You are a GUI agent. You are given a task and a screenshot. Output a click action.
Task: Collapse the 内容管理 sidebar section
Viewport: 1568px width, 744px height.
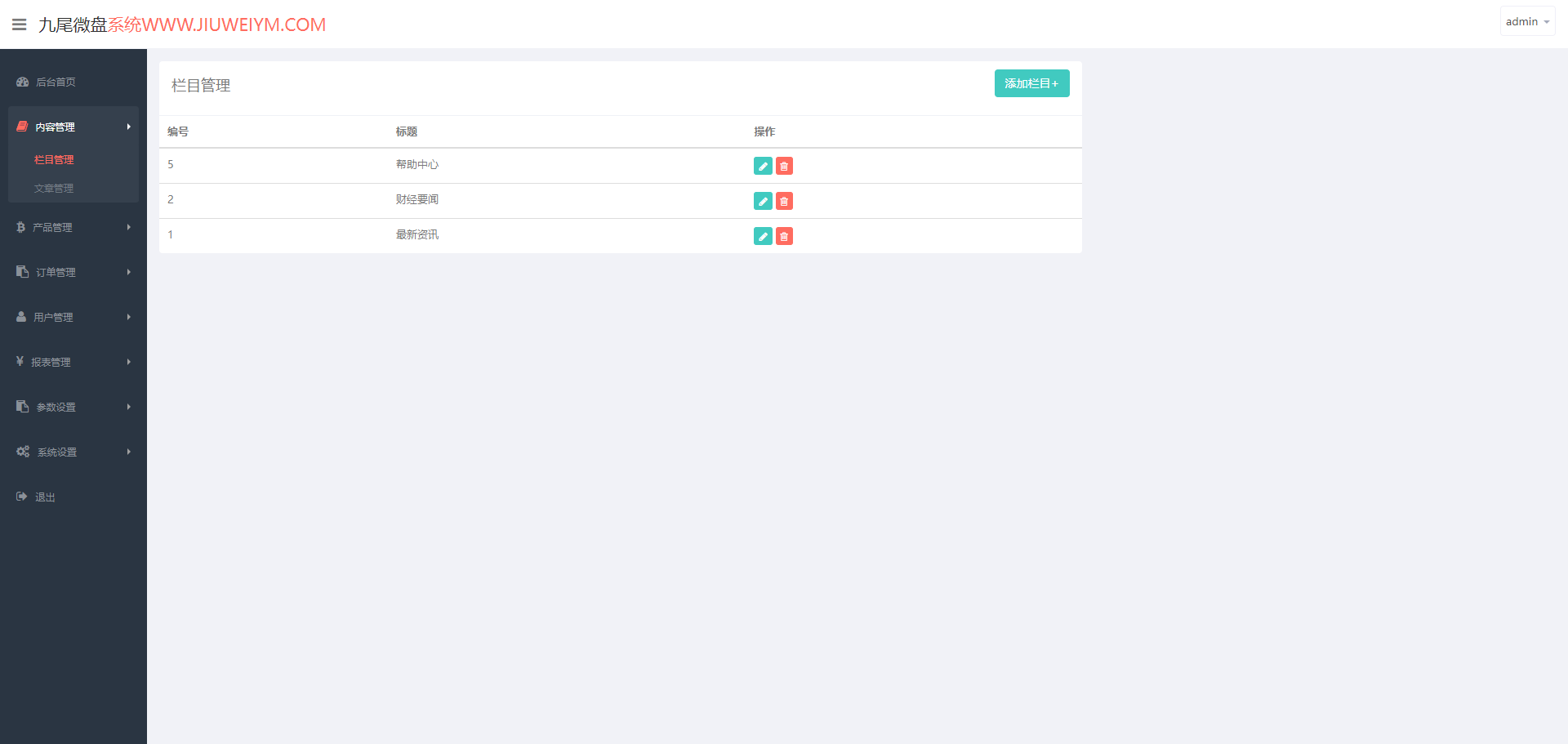click(73, 127)
